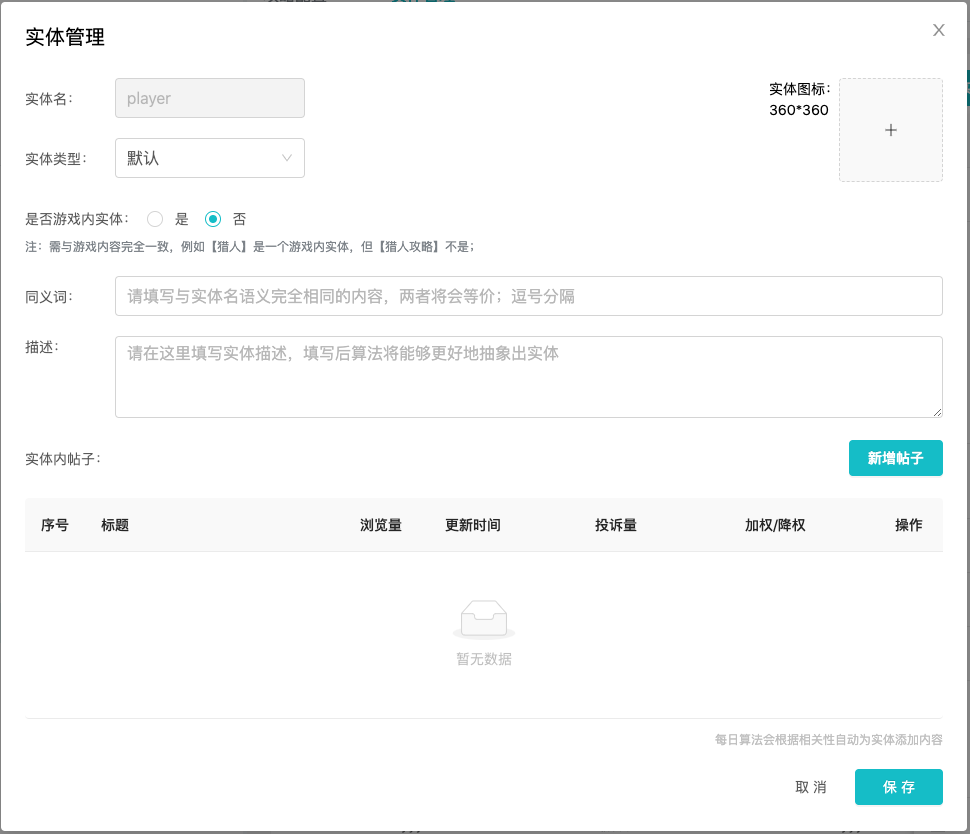Focus the 同义词 input field

528,296
